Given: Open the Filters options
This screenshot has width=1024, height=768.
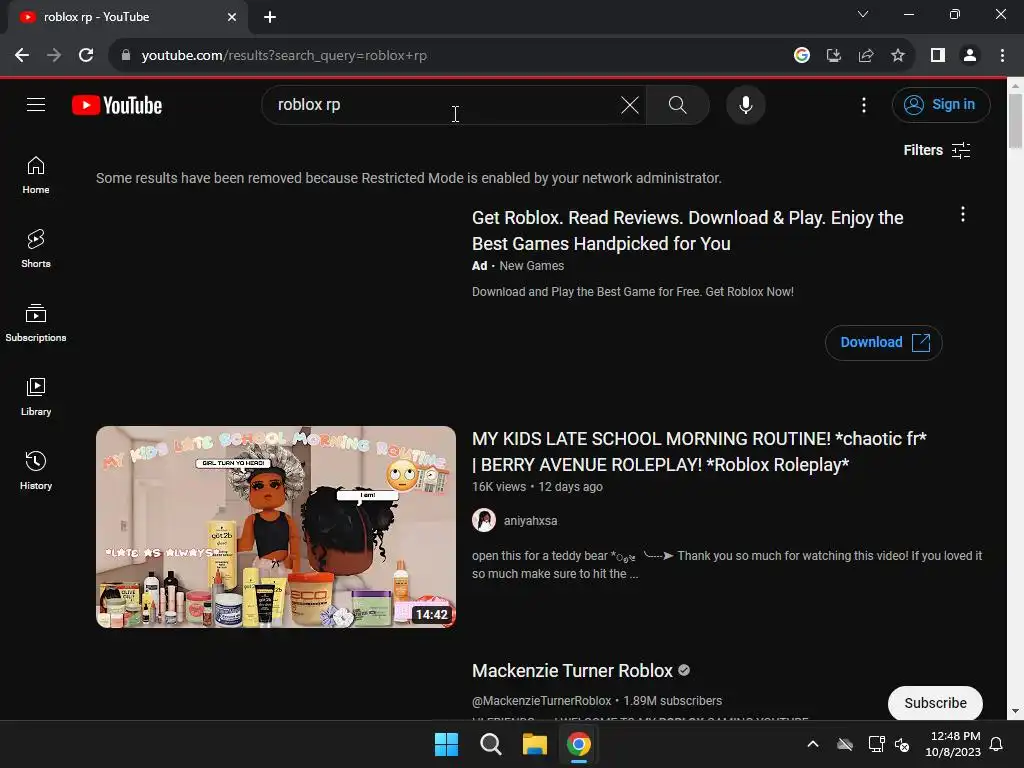Looking at the screenshot, I should (x=936, y=150).
